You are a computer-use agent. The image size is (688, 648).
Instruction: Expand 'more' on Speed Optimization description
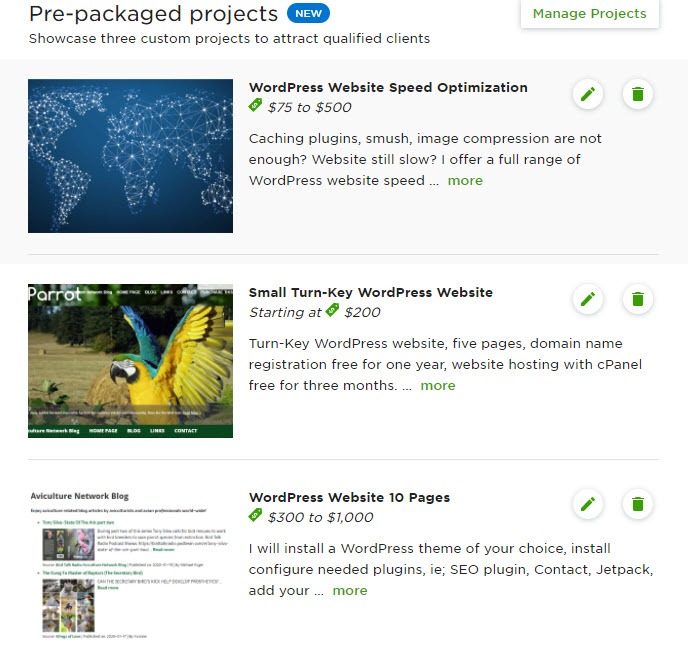pos(465,180)
